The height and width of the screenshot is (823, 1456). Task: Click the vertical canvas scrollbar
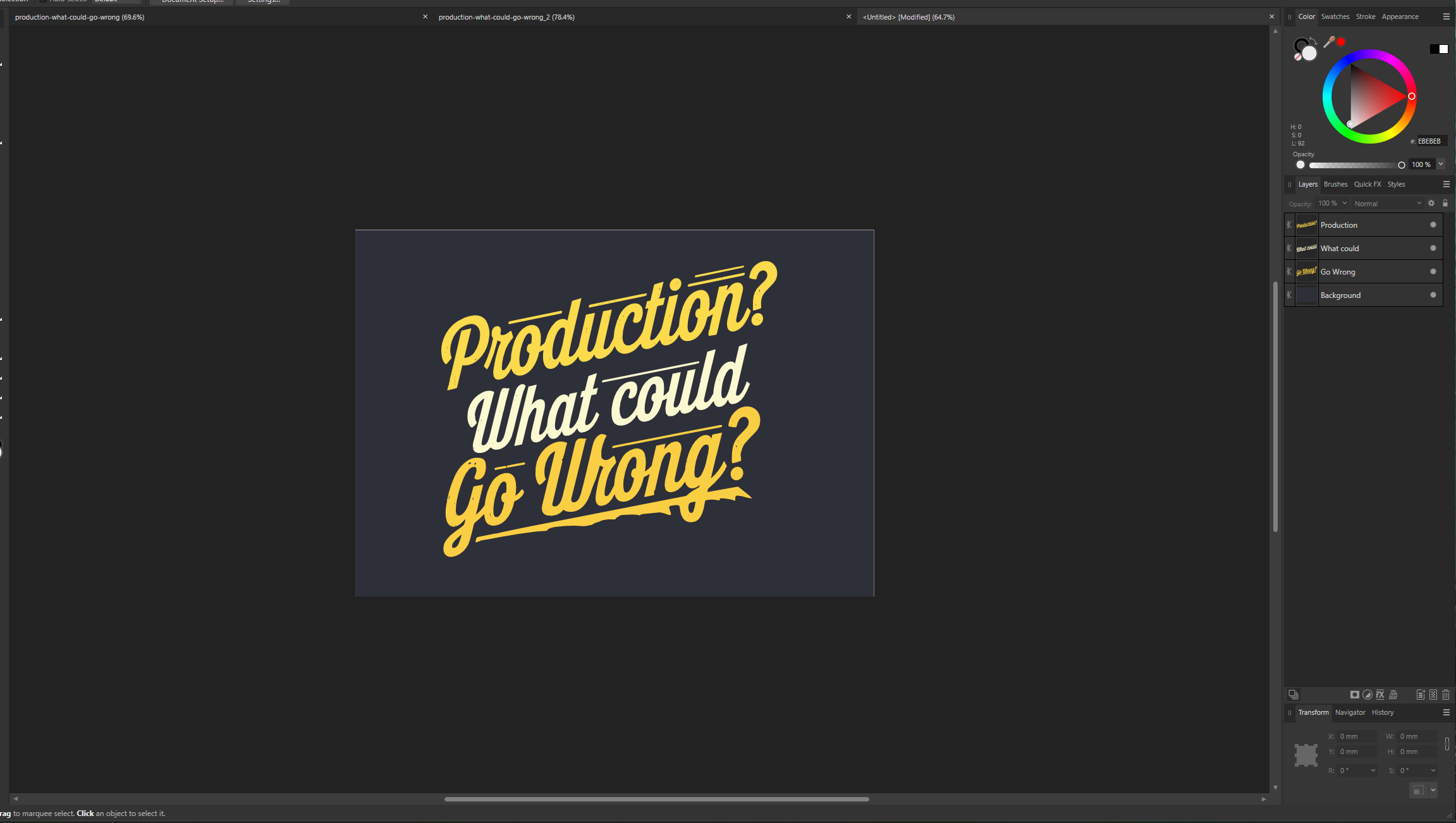tap(1275, 407)
